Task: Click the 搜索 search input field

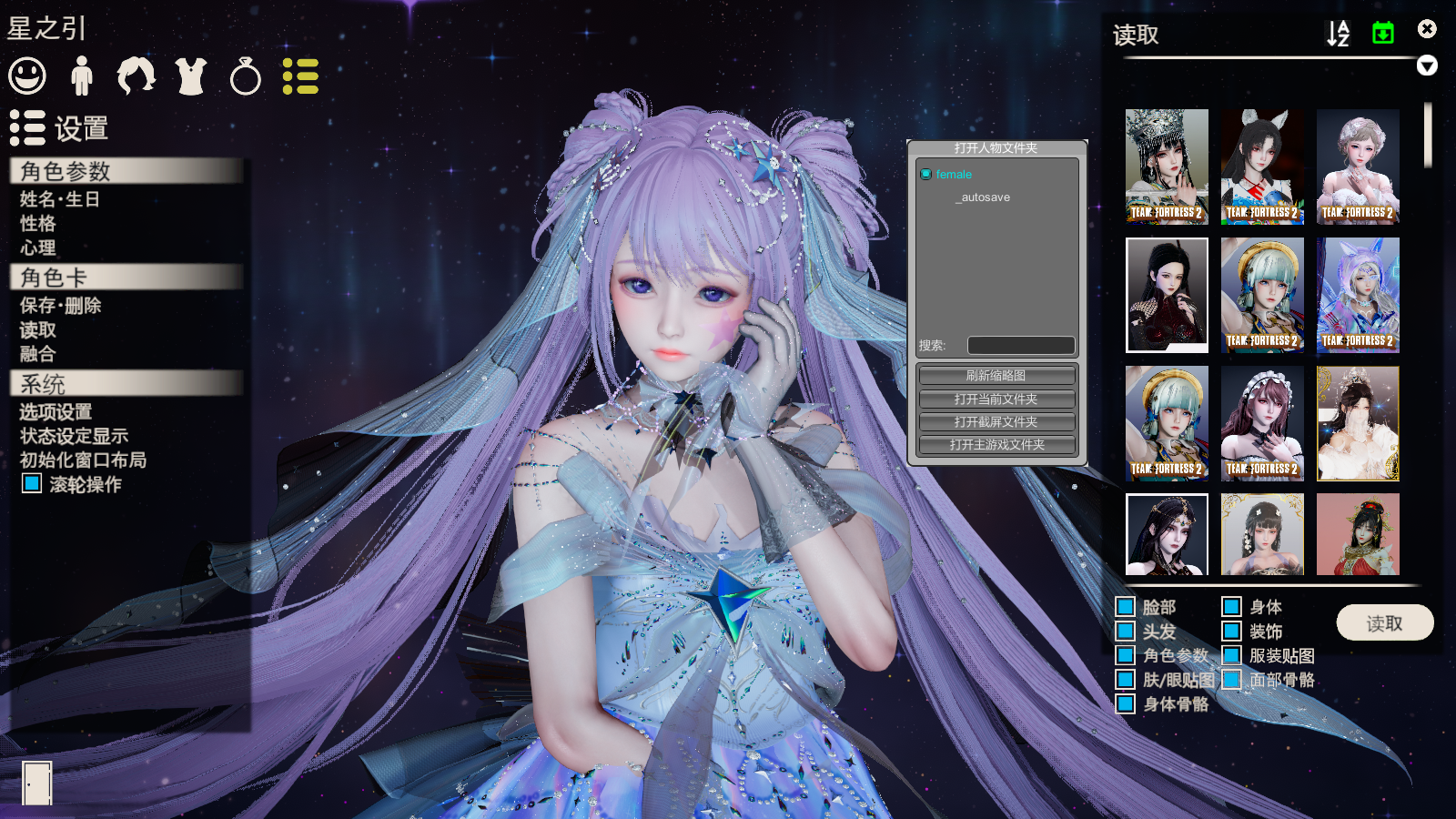Action: tap(1021, 346)
